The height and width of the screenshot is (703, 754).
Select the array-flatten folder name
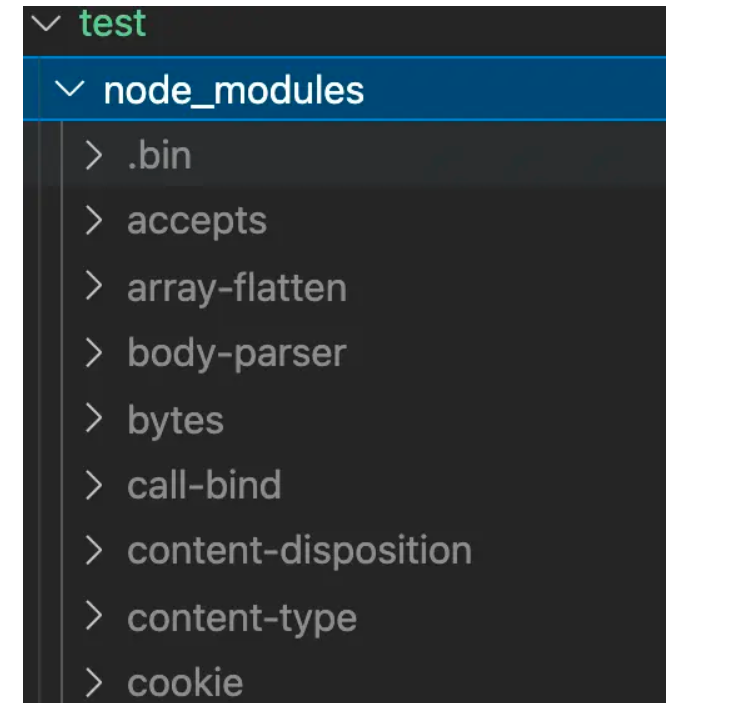tap(237, 288)
